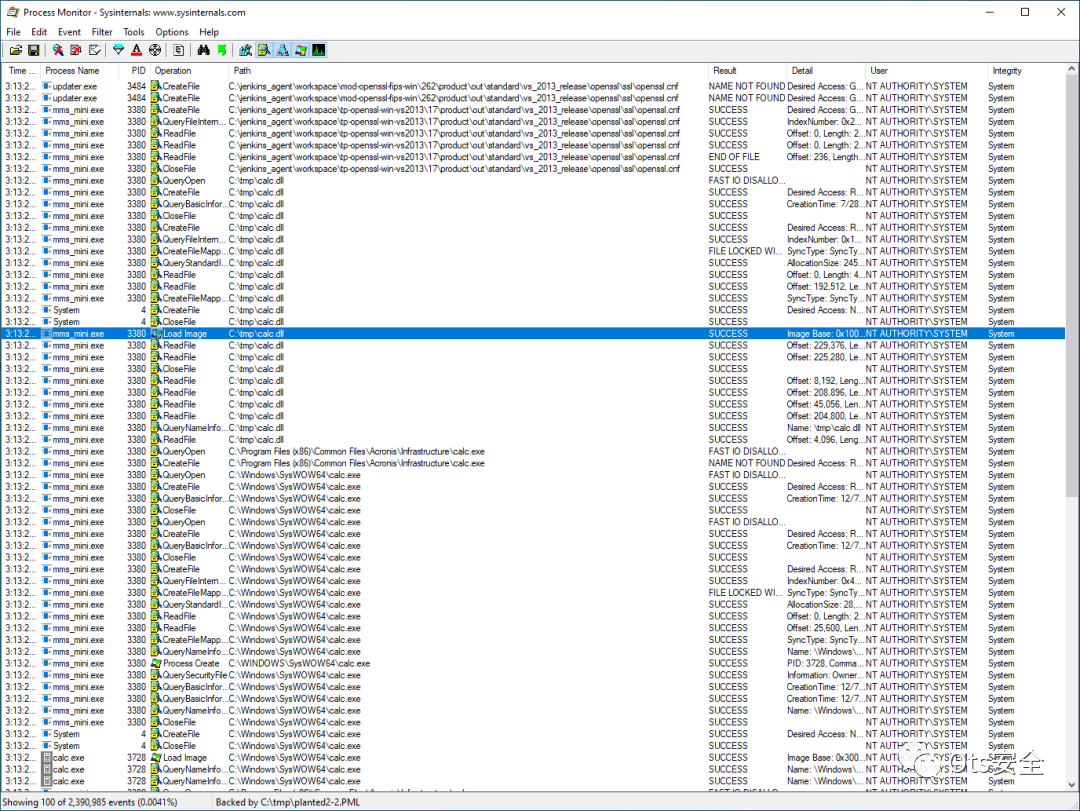Click the Acronis calc.exe QueryOpen path

357,451
